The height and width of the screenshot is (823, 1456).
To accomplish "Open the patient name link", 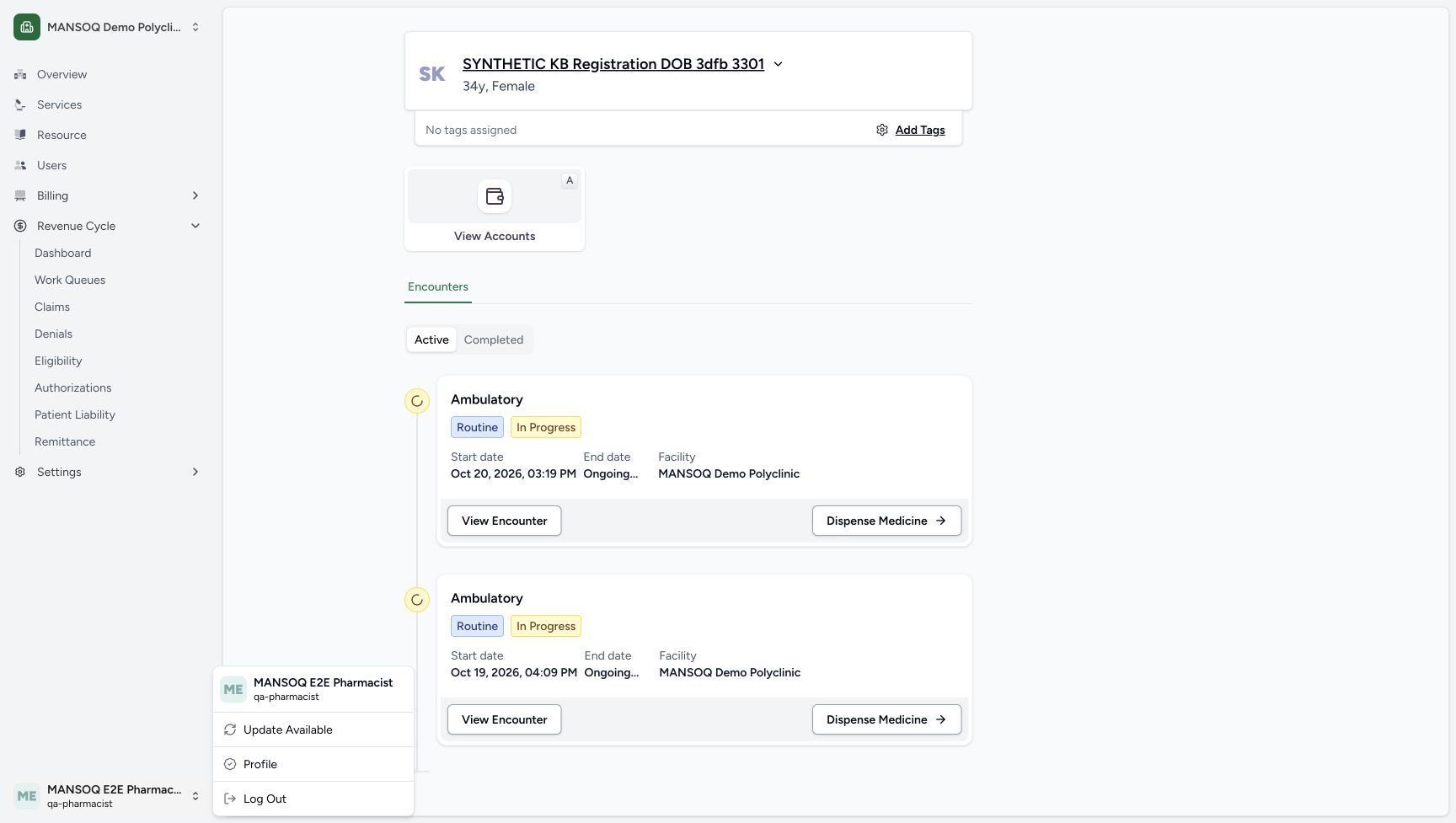I will tap(613, 64).
